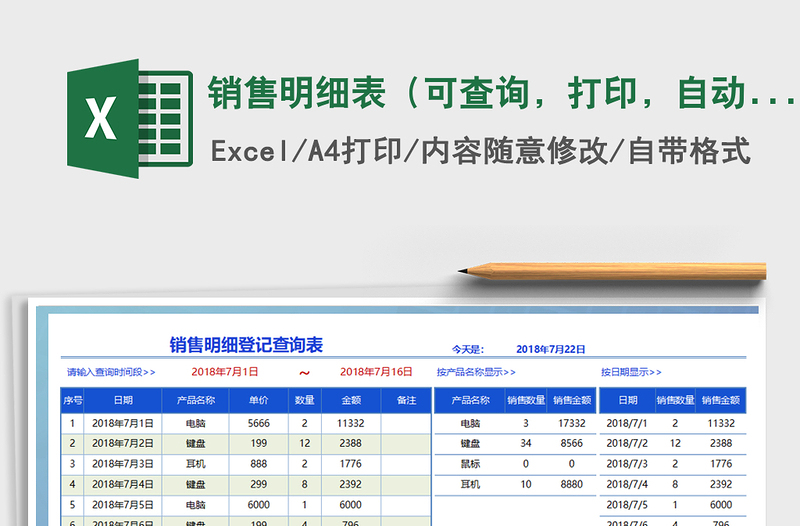Viewport: 800px width, 526px height.
Task: Select the 备注 column header
Action: point(406,400)
